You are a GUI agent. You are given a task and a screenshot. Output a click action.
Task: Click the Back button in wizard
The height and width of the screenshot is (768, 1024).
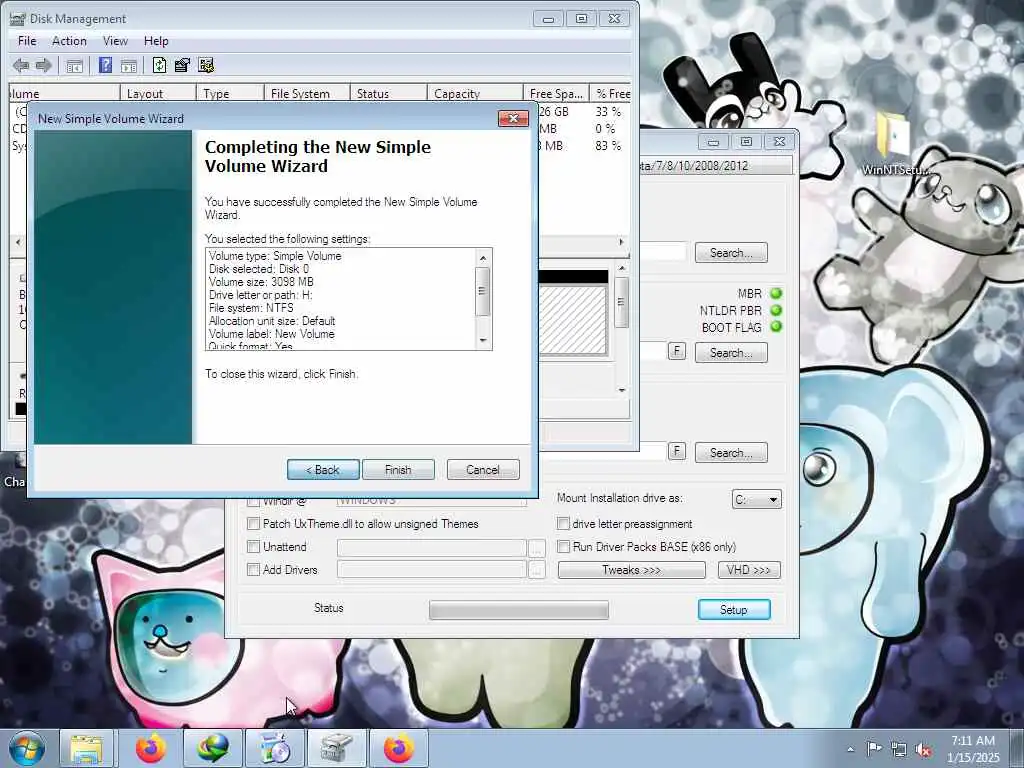323,470
